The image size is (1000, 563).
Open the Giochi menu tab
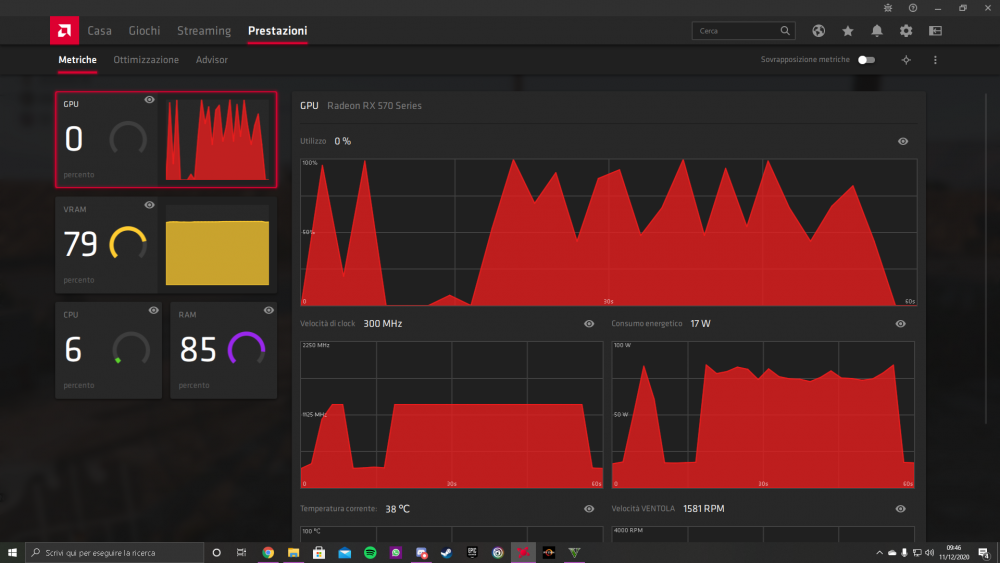tap(144, 31)
